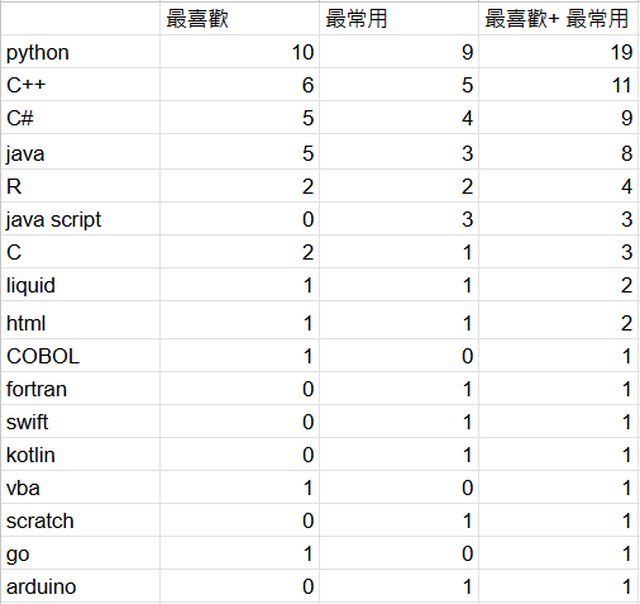Select the html row label cell
Viewport: 640px width, 604px height.
pyautogui.click(x=80, y=323)
